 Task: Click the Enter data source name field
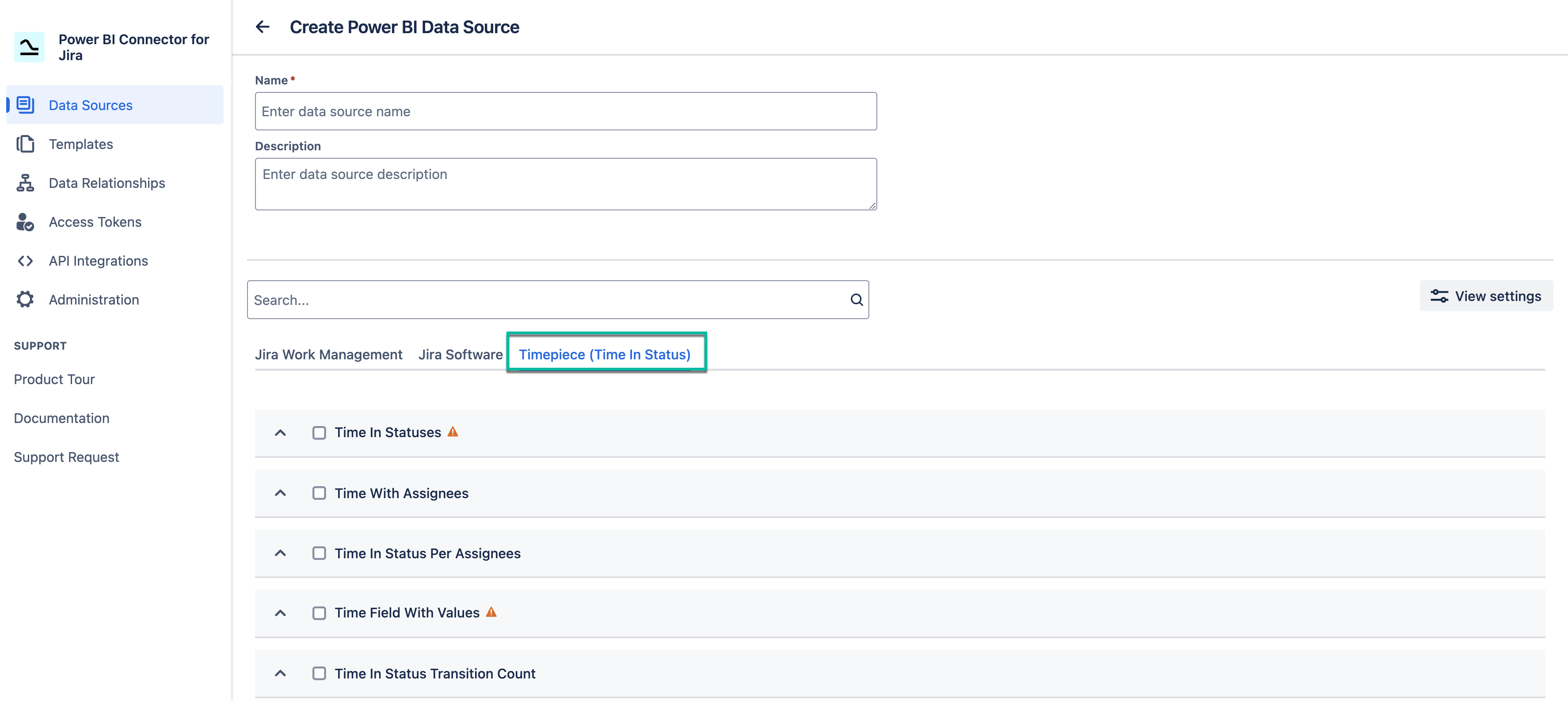pos(565,111)
